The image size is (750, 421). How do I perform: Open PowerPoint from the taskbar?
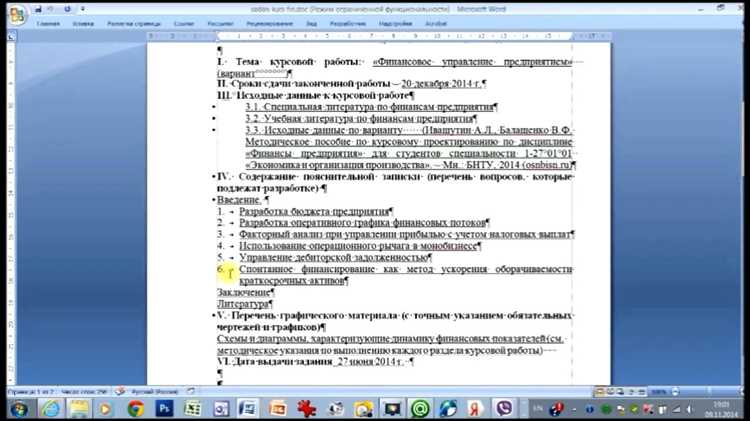pos(277,409)
